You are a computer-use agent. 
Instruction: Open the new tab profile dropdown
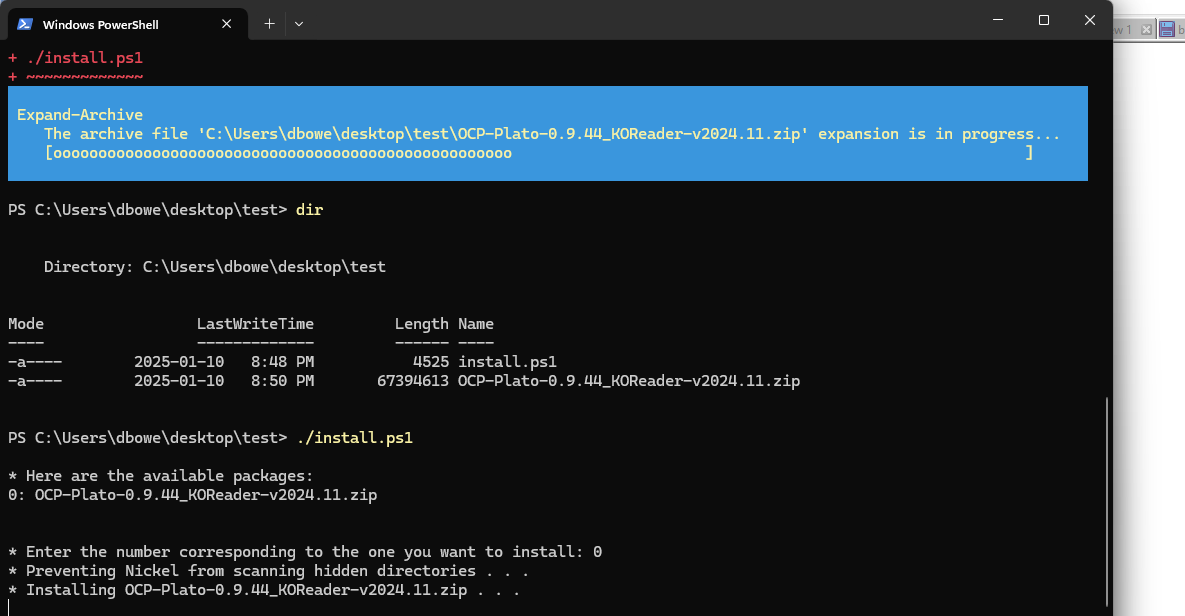[299, 24]
